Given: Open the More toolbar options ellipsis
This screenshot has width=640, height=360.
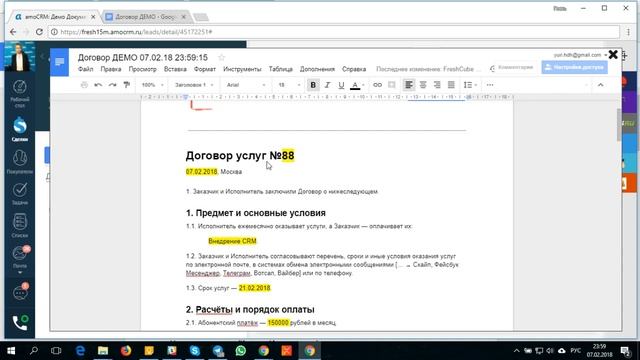Looking at the screenshot, I should pyautogui.click(x=490, y=85).
